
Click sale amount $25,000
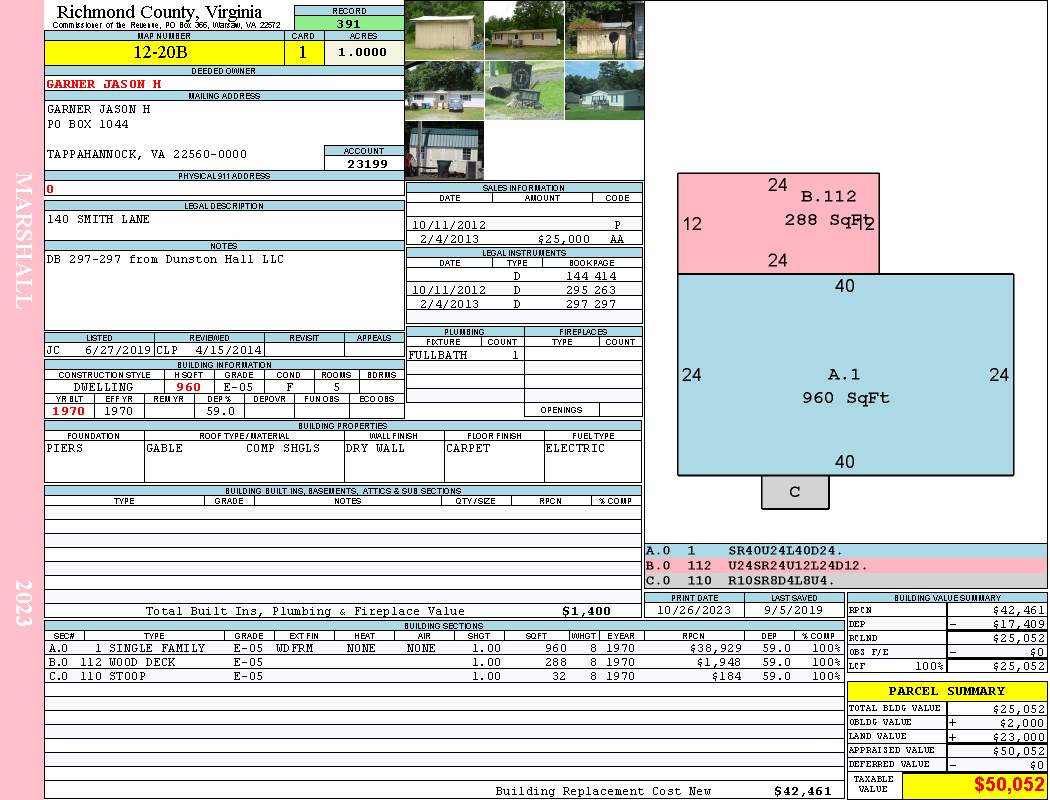[563, 239]
